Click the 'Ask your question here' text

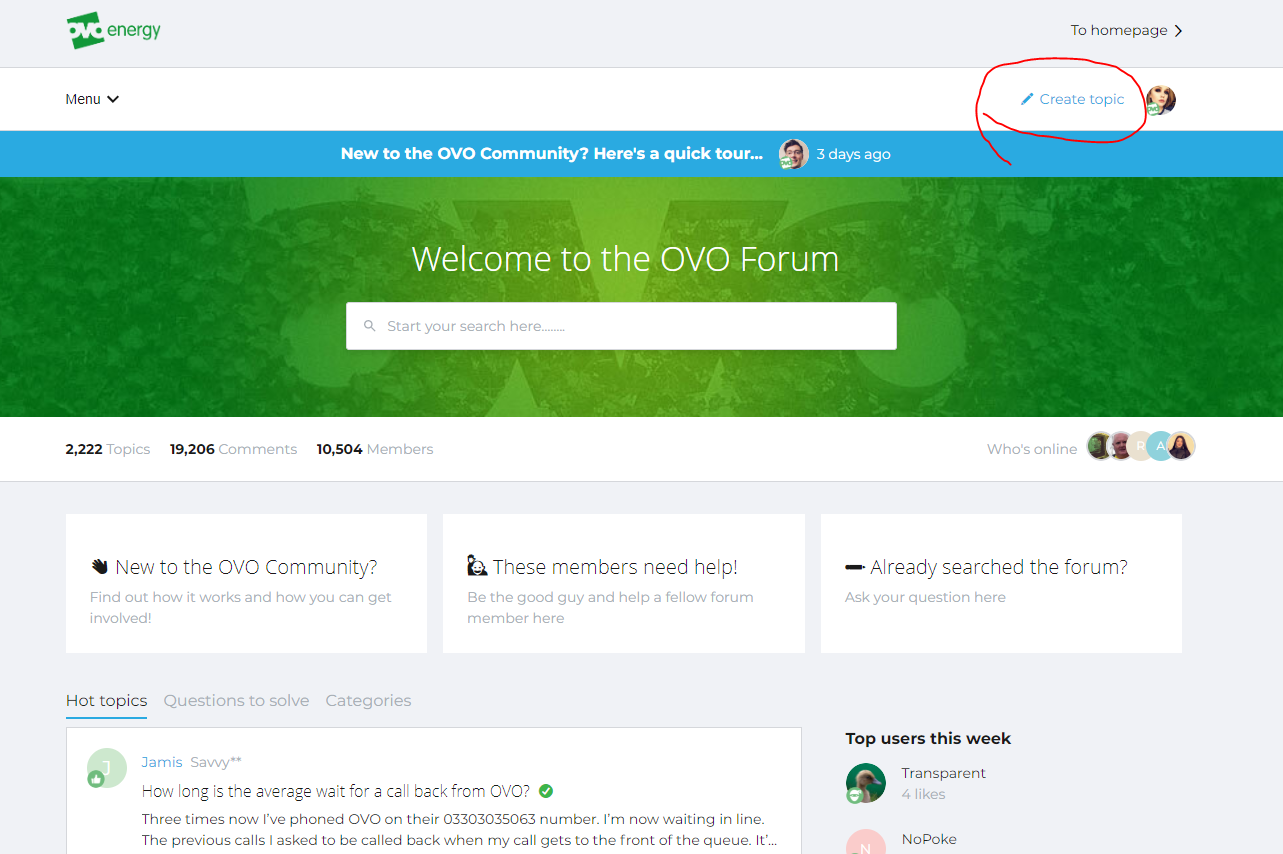click(925, 597)
